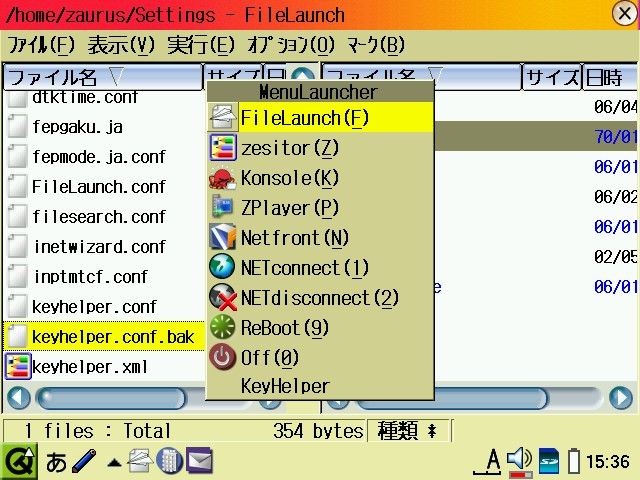The image size is (640, 480).
Task: Click the keyhelper.xml file type icon
Action: (18, 366)
